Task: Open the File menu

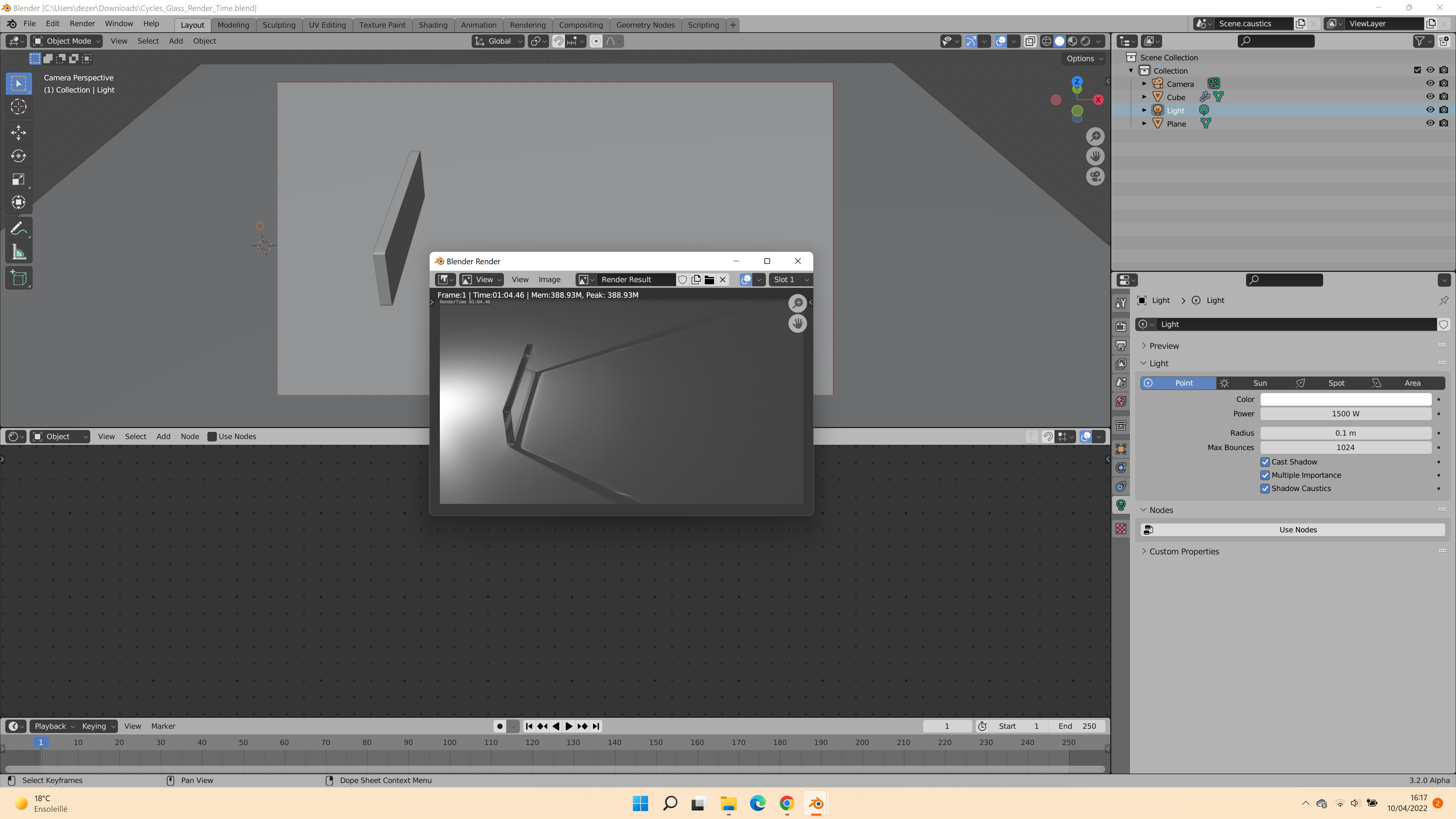Action: point(30,24)
